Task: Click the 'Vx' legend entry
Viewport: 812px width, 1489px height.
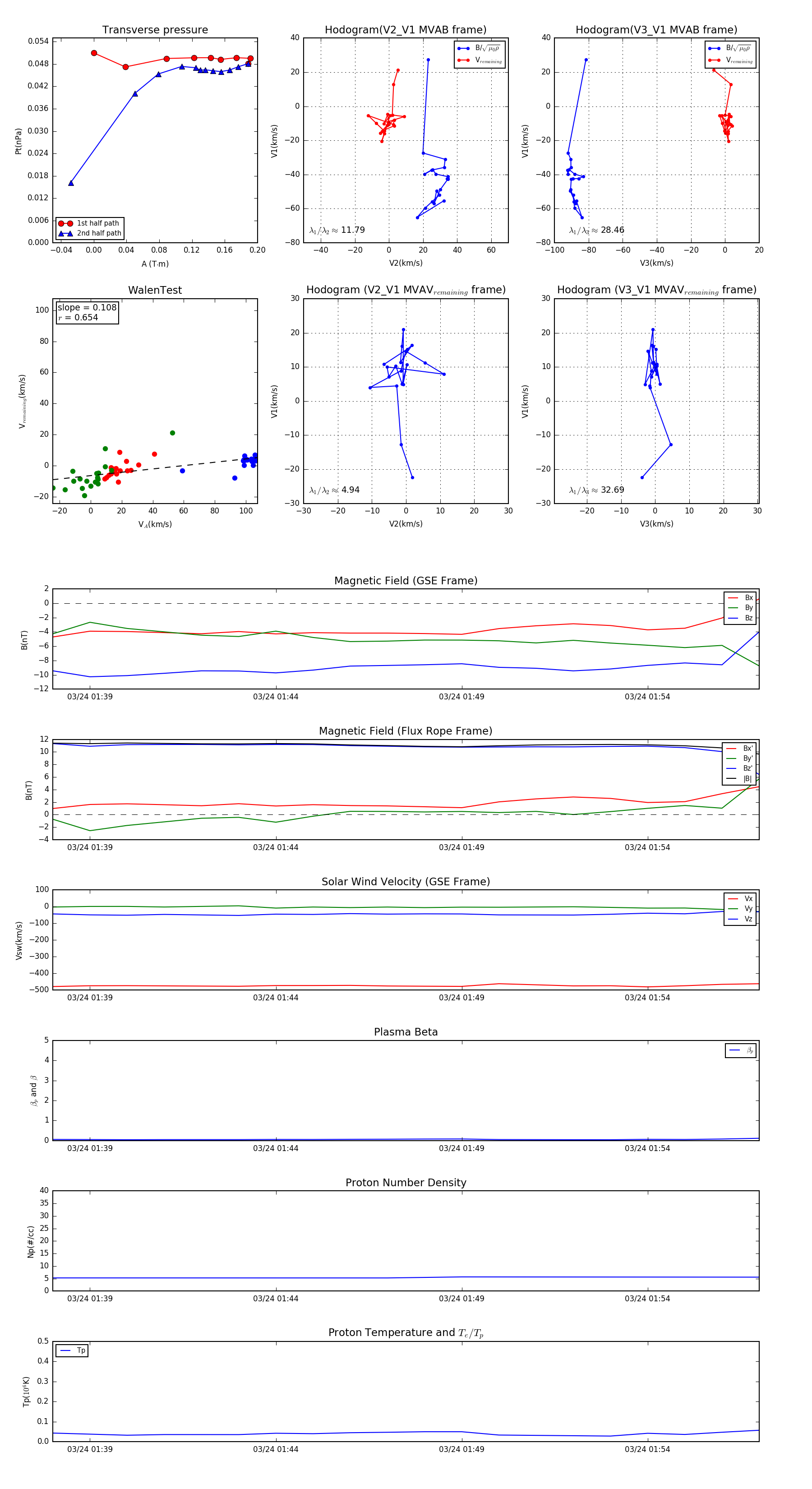Action: [x=740, y=899]
